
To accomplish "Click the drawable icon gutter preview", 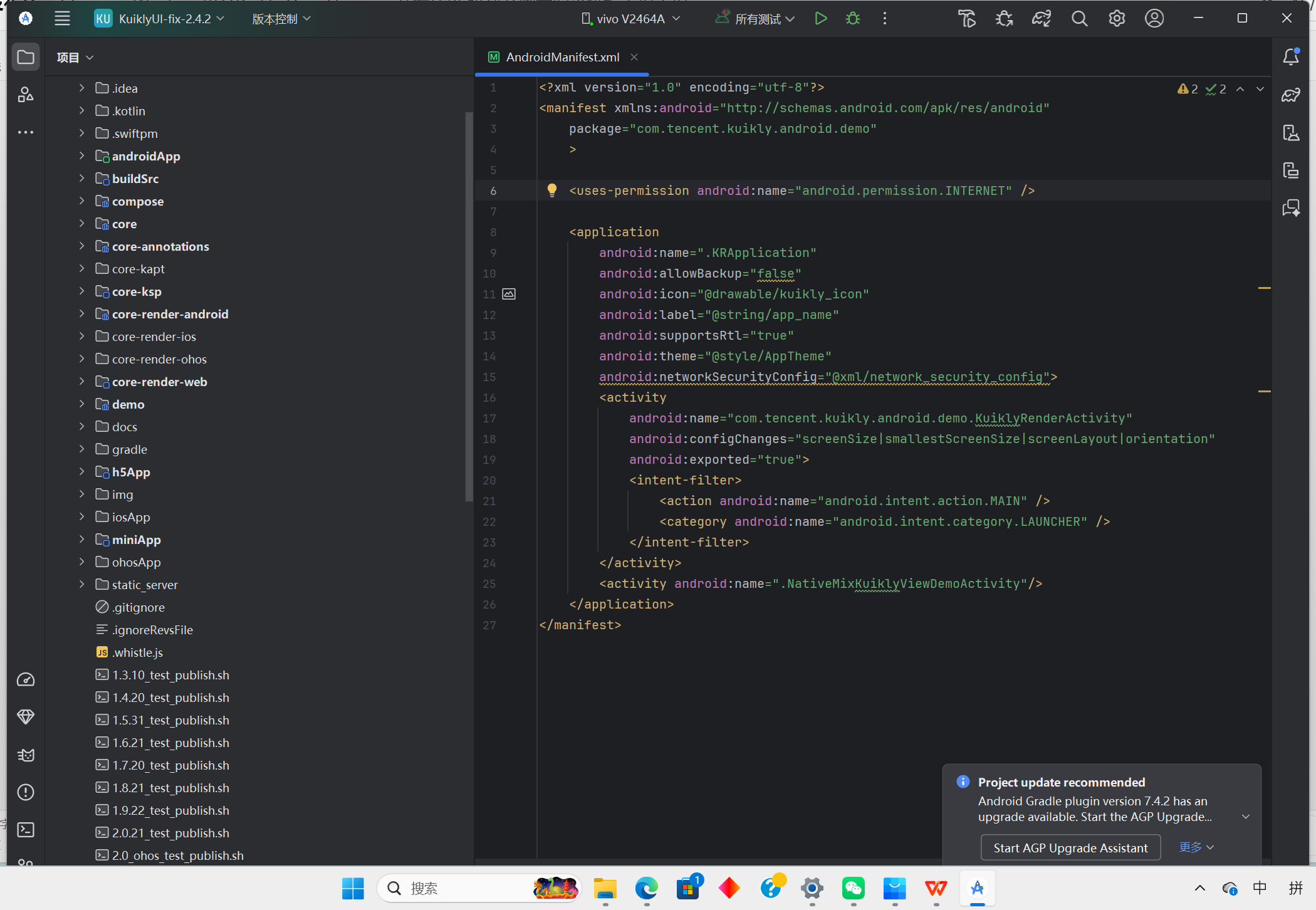I will 509,294.
